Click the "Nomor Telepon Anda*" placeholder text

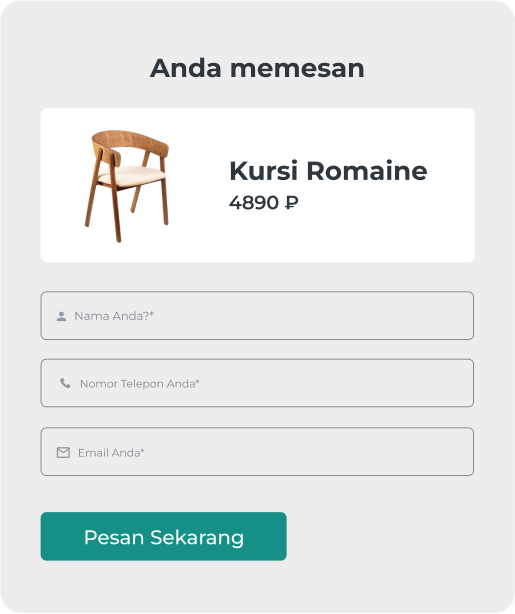coord(139,384)
